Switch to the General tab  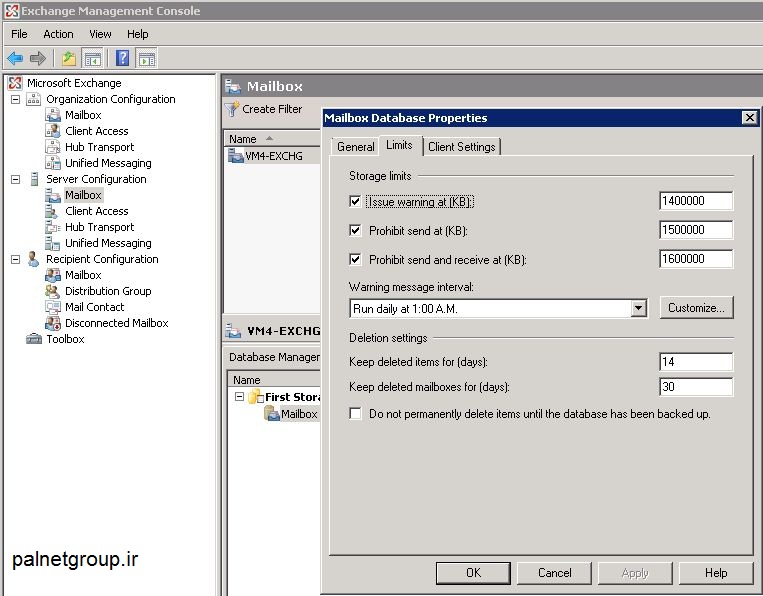pos(355,146)
